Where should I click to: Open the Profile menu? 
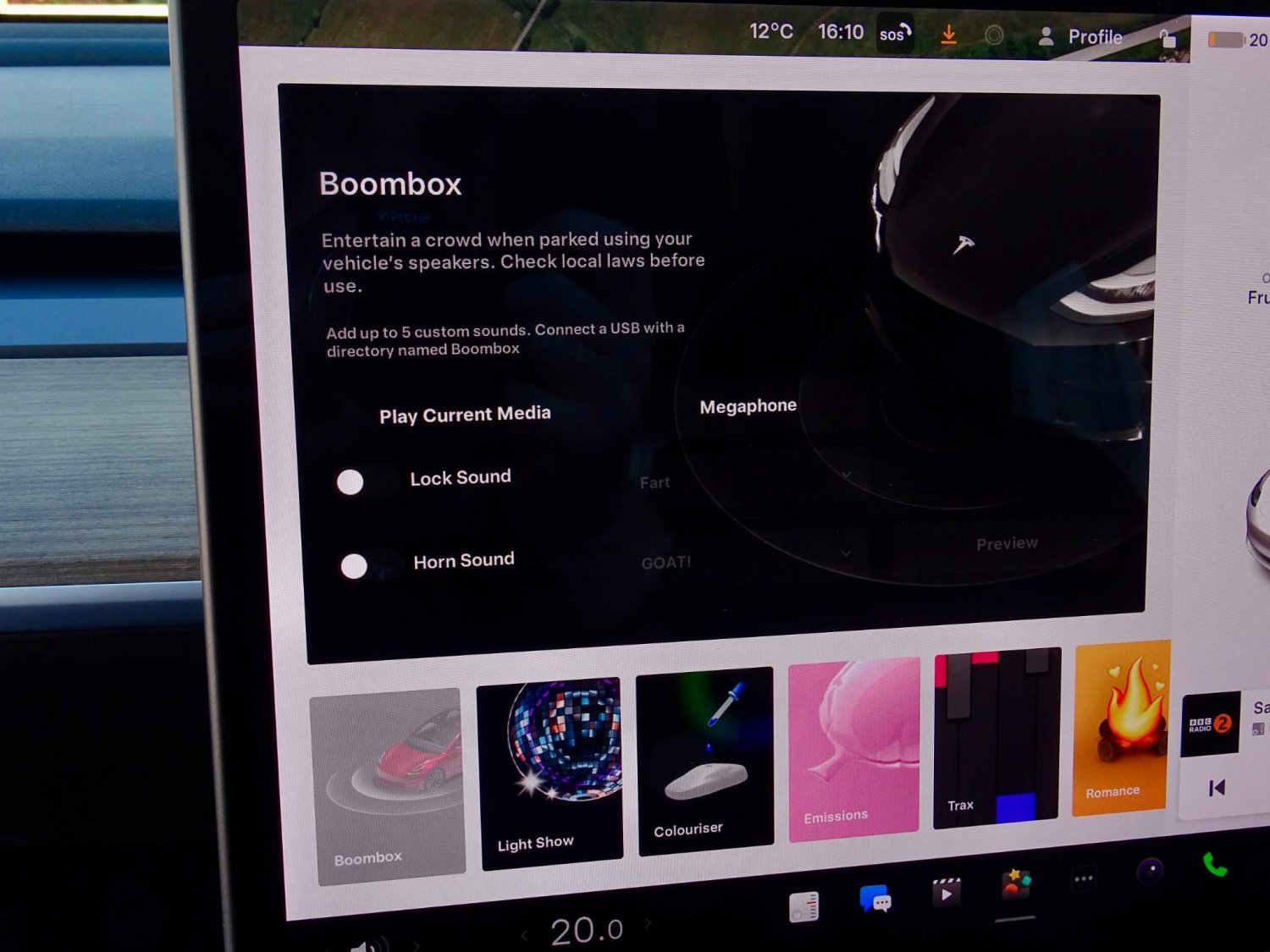coord(1081,37)
